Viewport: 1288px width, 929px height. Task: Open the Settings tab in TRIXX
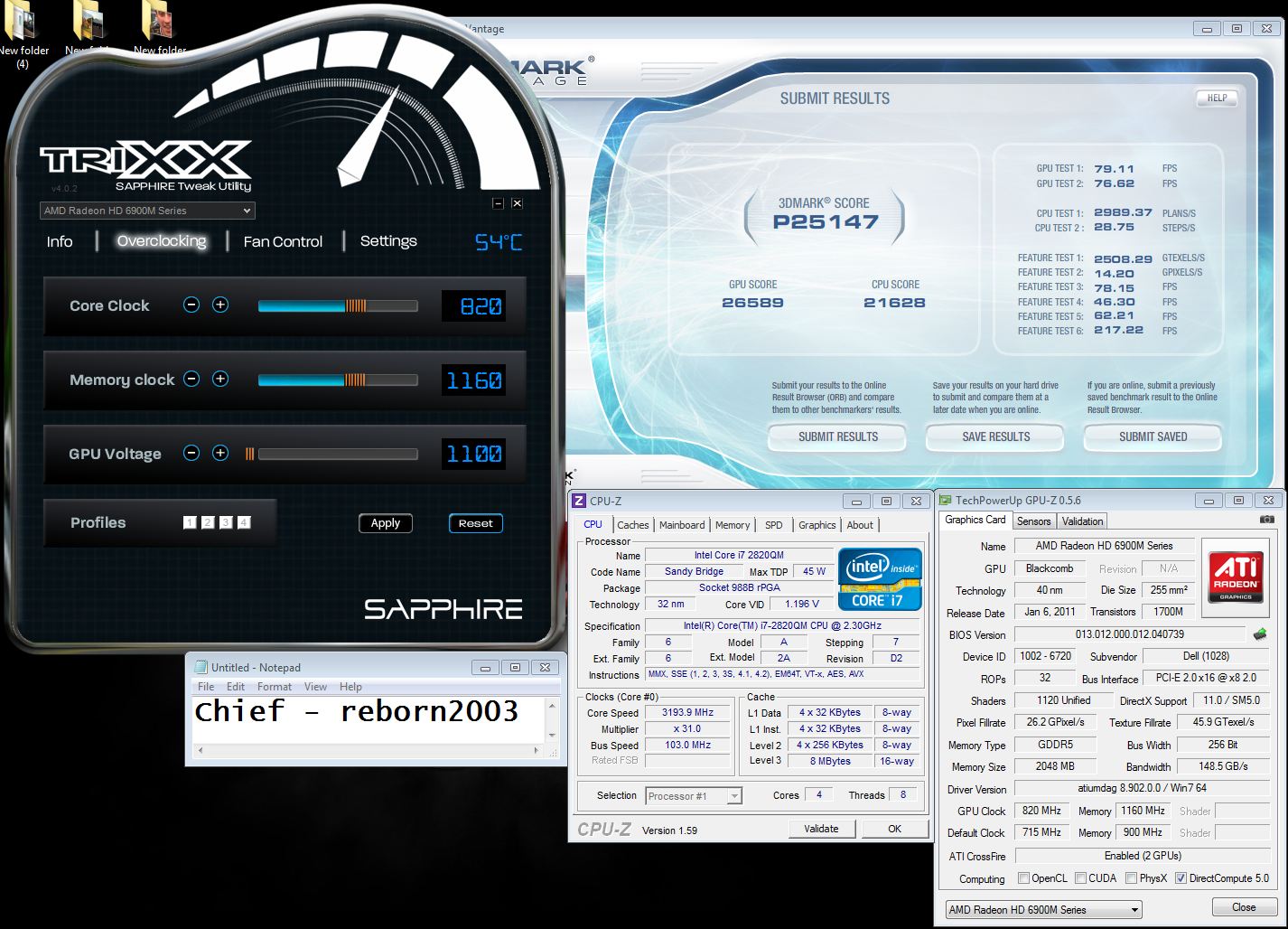tap(388, 241)
